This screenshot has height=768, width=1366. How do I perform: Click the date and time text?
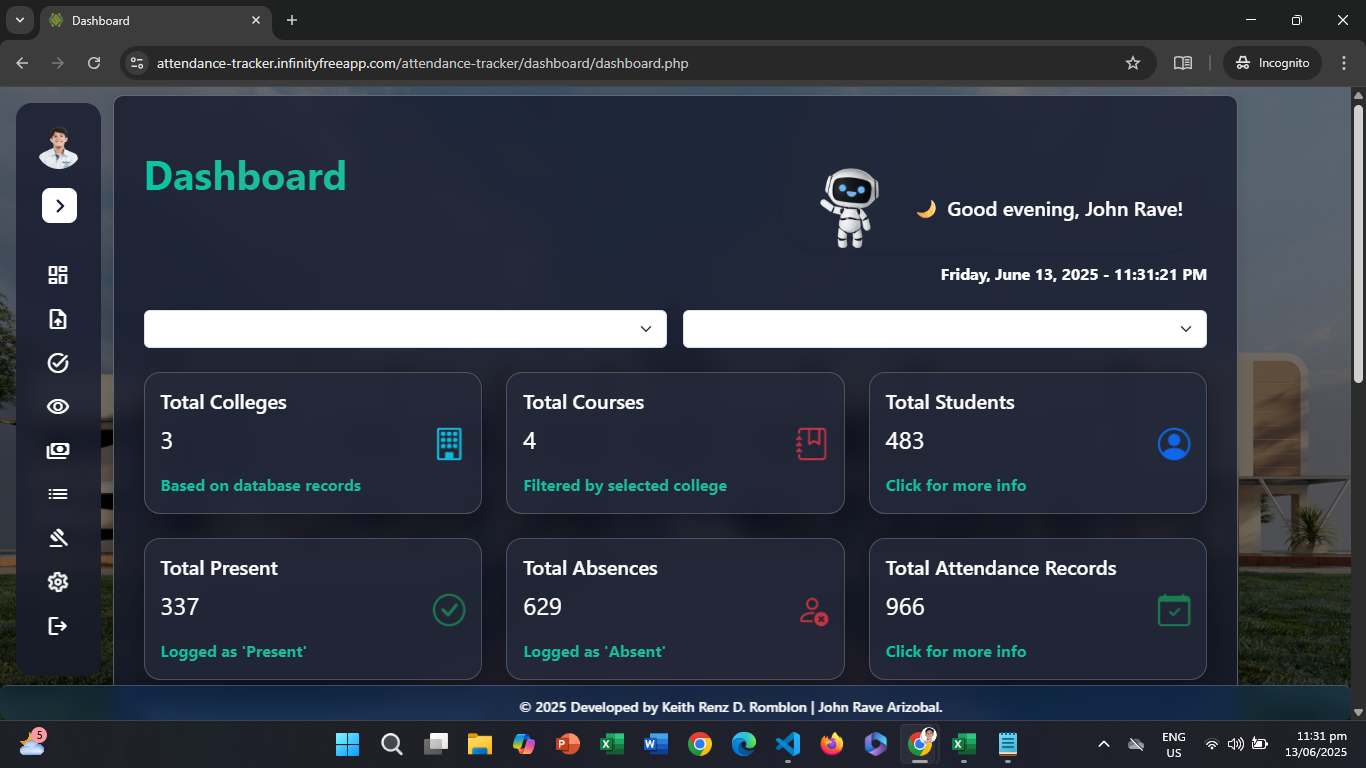point(1074,274)
